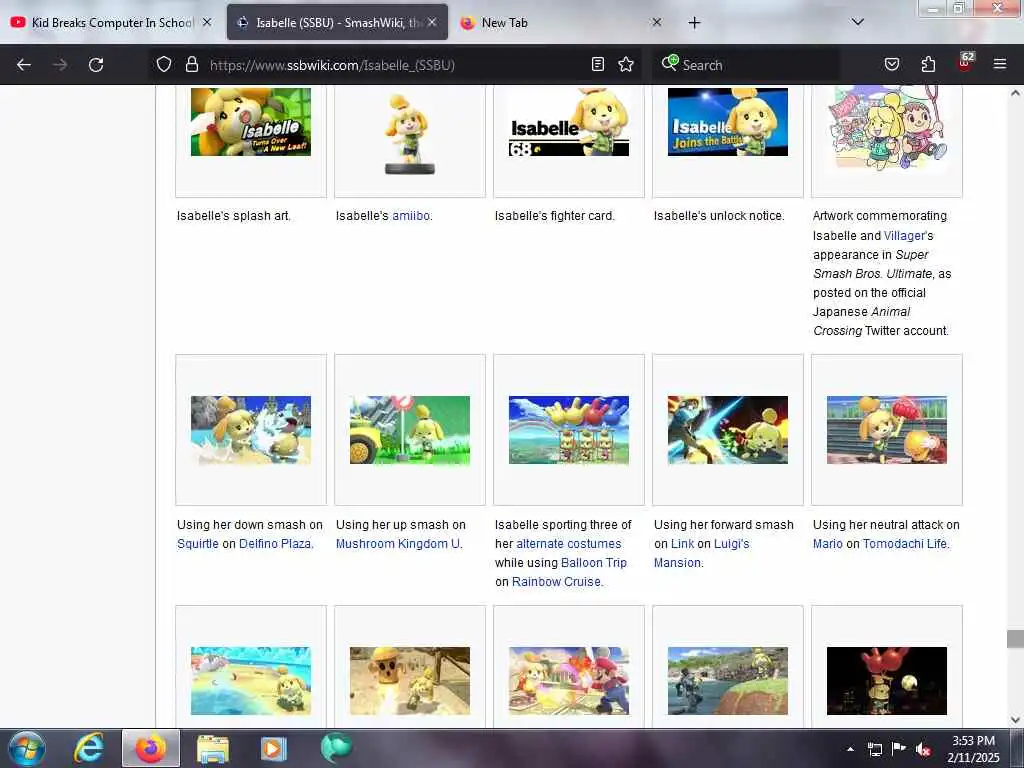Switch to Kid Breaks Computer In School tab

[x=111, y=22]
